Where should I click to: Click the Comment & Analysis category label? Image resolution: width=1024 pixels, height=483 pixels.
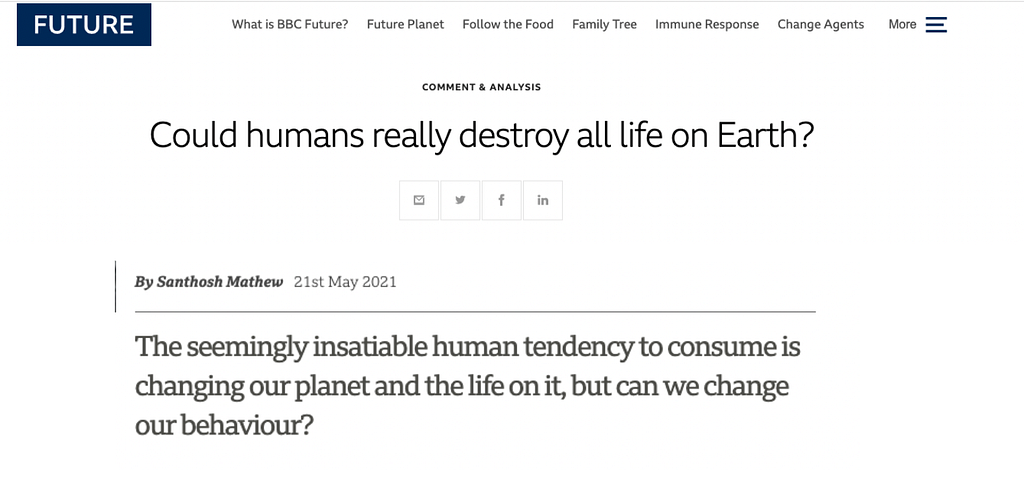(481, 87)
